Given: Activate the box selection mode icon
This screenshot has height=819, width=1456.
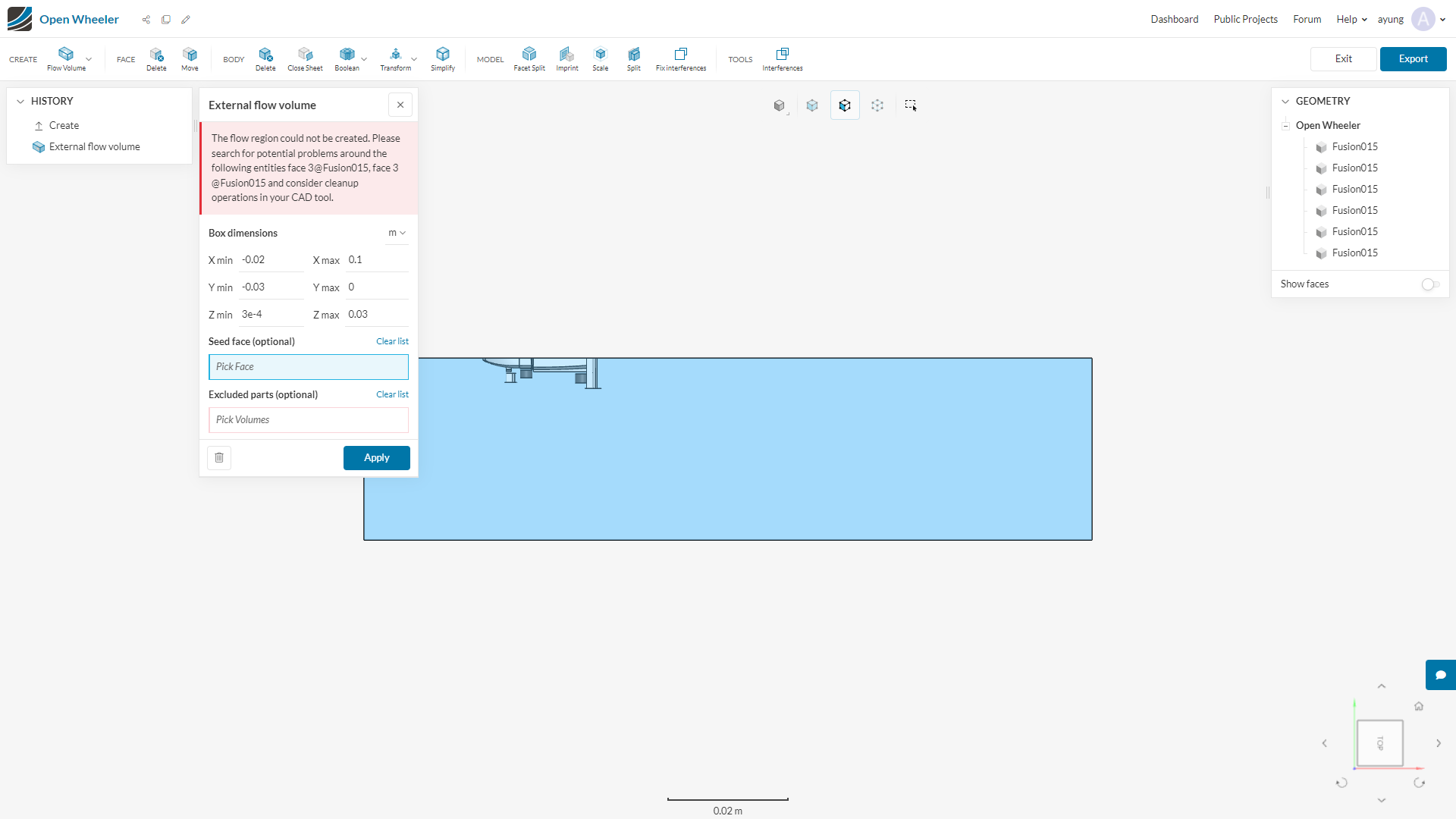Looking at the screenshot, I should 911,105.
